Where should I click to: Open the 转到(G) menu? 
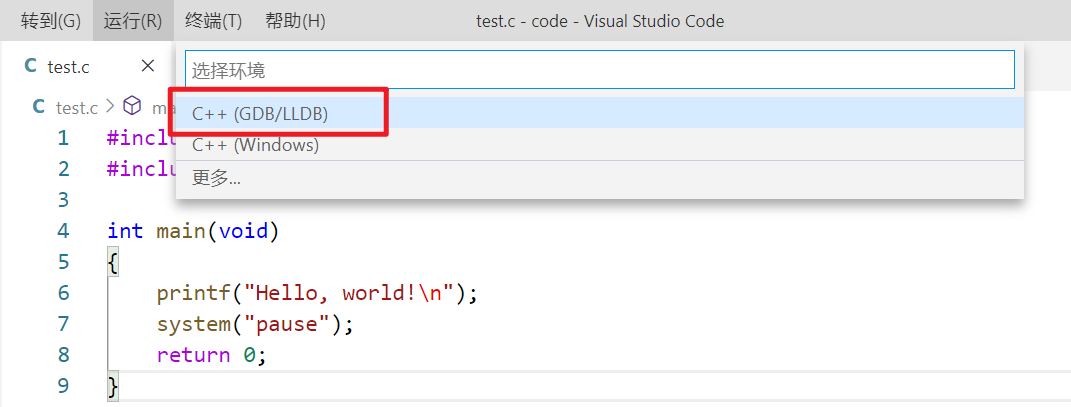click(51, 21)
